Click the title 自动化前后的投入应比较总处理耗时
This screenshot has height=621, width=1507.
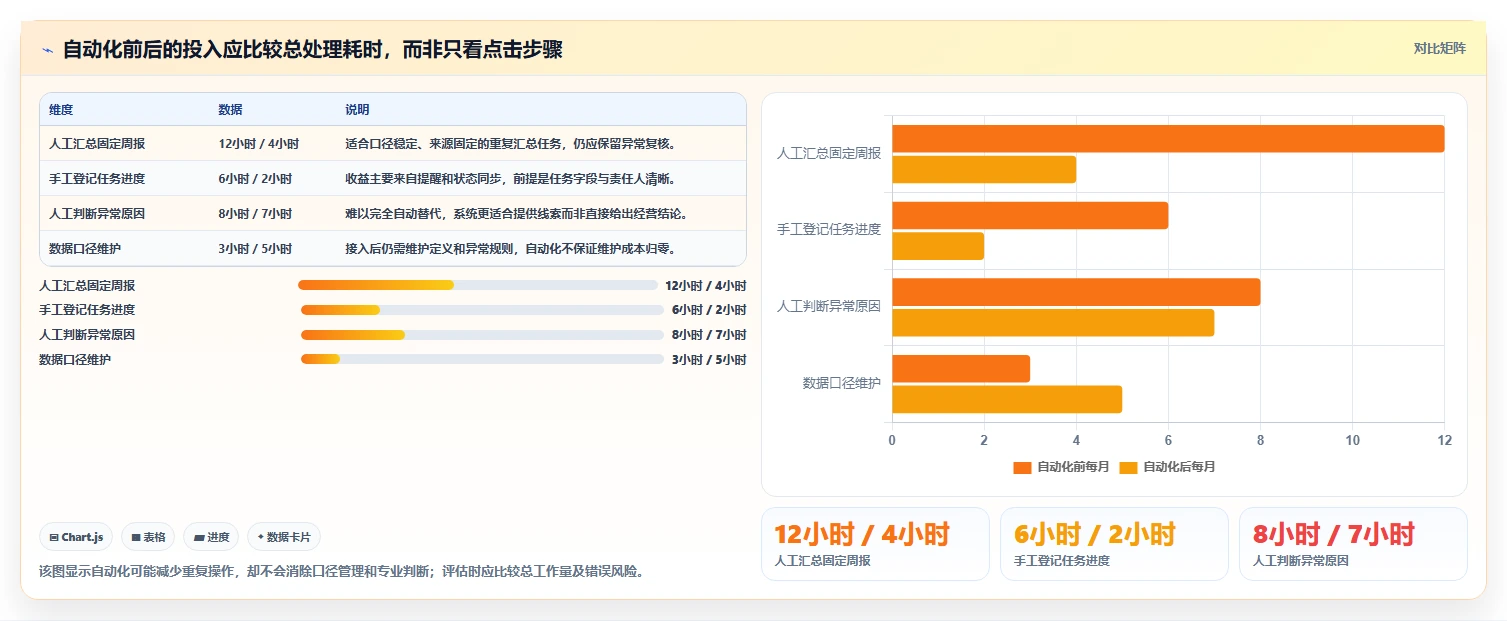pyautogui.click(x=313, y=50)
